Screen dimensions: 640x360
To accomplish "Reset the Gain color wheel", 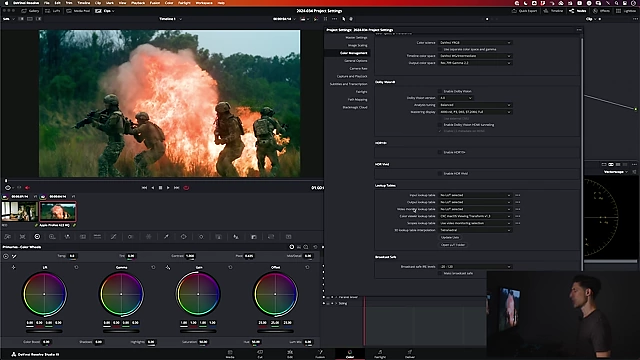I will (230, 267).
